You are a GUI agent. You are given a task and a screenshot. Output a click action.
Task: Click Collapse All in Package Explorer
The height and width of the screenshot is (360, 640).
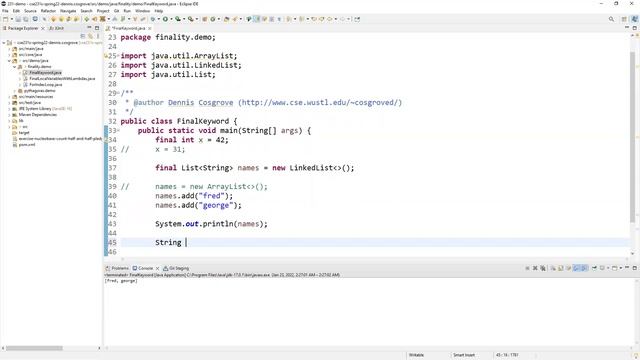[82, 36]
